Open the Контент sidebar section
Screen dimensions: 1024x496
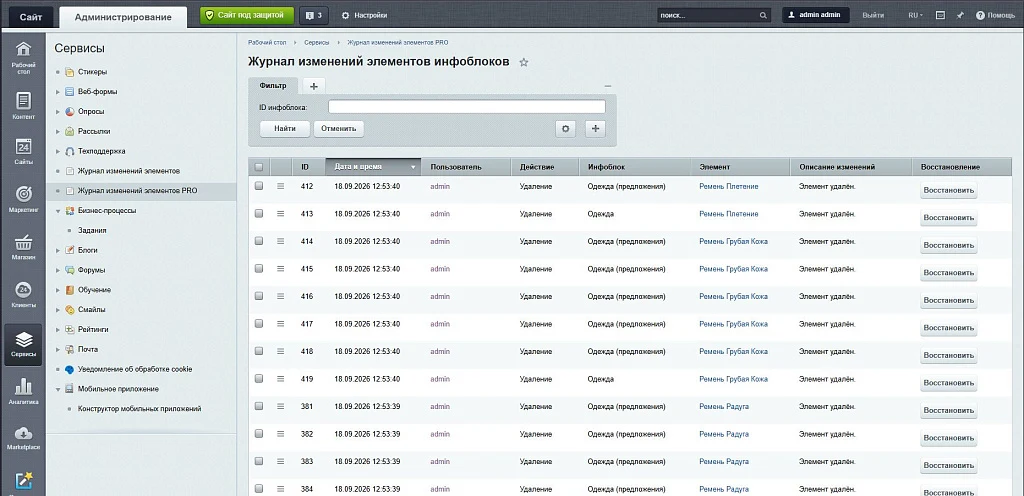click(23, 106)
